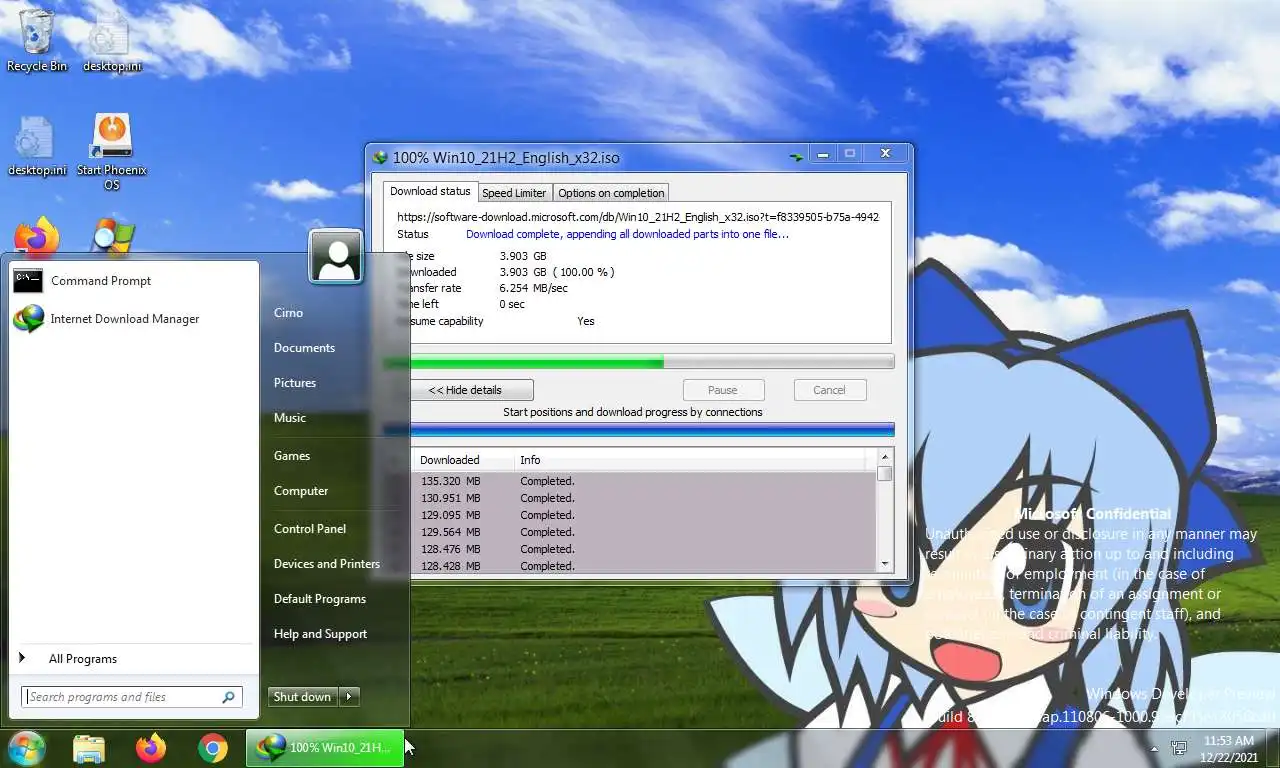This screenshot has width=1280, height=768.
Task: Open Firefox from the taskbar
Action: [151, 748]
